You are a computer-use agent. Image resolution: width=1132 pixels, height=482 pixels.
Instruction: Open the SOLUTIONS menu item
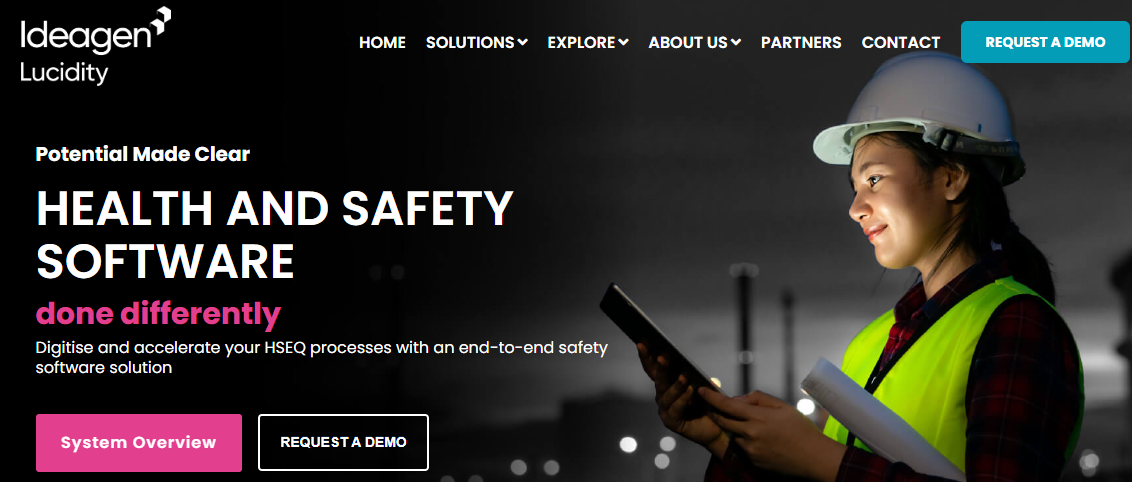470,43
